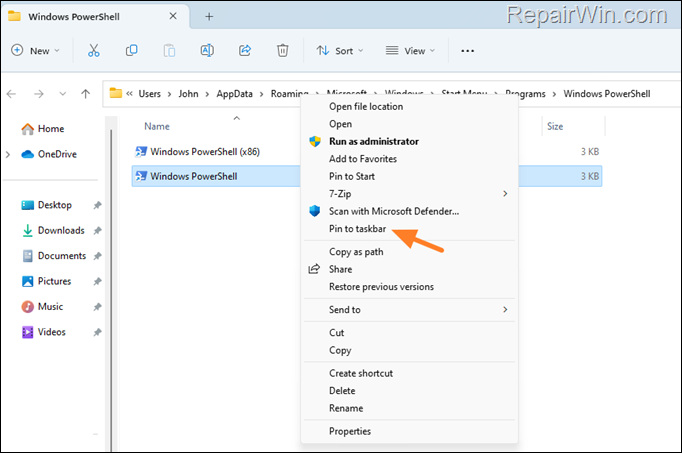682x453 pixels.
Task: Choose Properties from the context menu
Action: pyautogui.click(x=350, y=431)
